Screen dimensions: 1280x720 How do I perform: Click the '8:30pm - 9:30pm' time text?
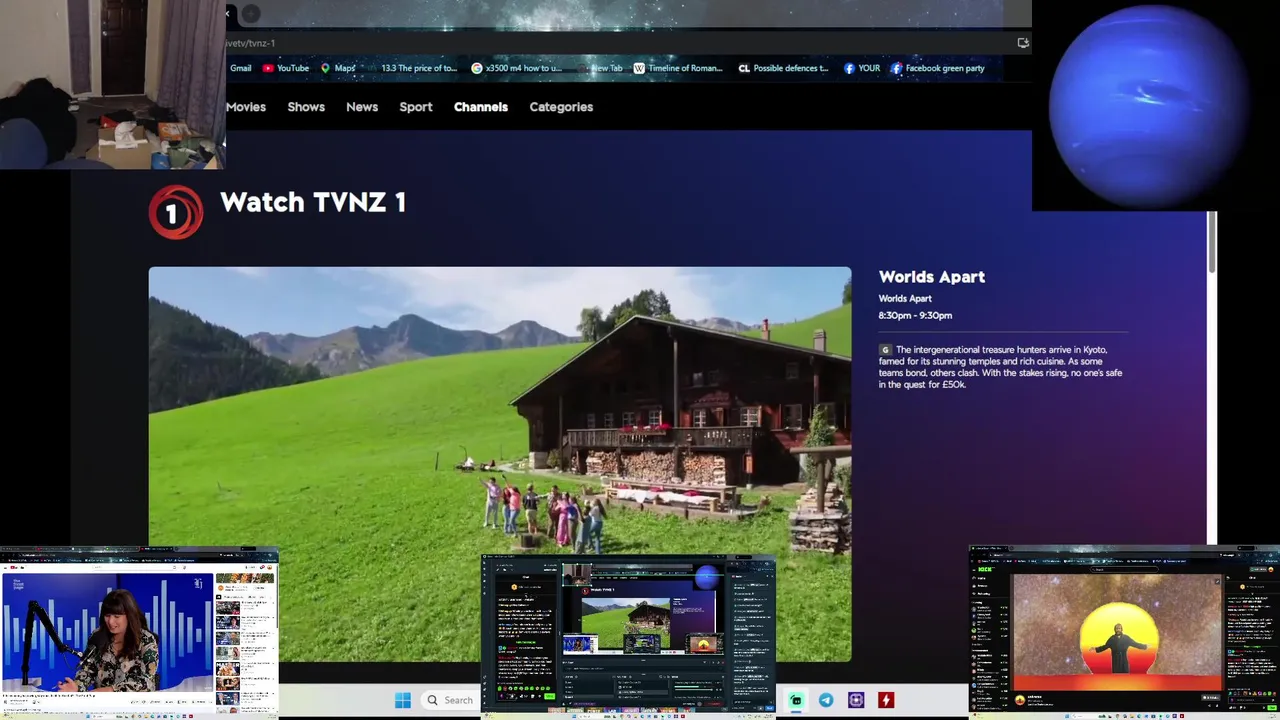click(915, 315)
